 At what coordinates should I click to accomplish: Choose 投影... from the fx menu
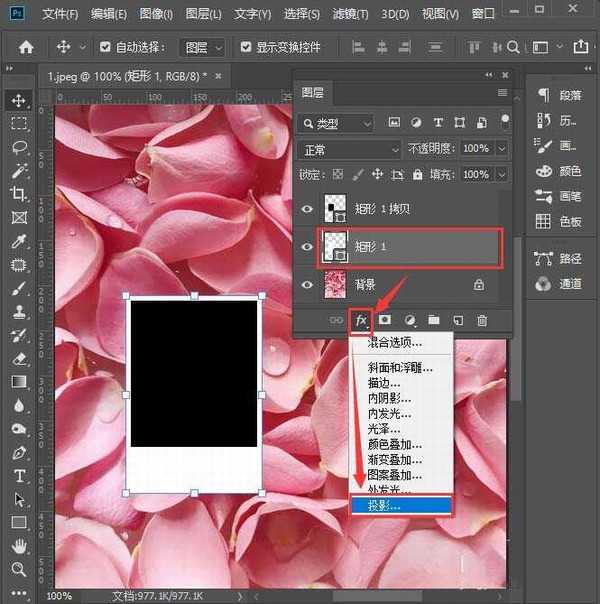tap(400, 506)
